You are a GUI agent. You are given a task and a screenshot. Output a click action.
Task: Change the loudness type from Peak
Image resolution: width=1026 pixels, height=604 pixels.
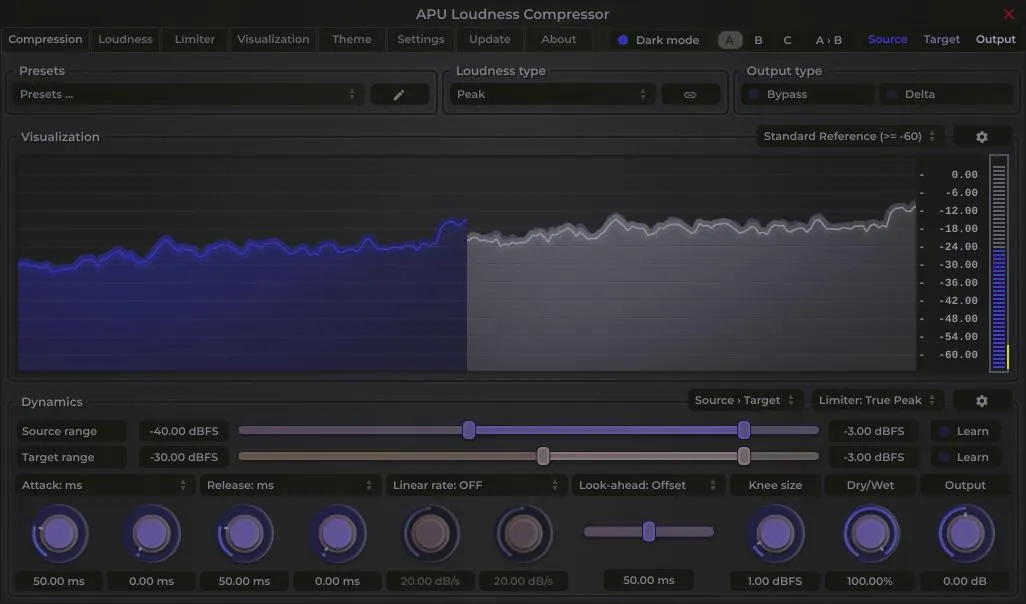551,93
